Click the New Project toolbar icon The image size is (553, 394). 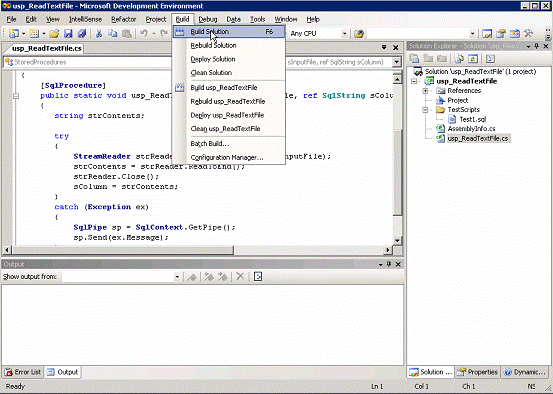pos(14,34)
